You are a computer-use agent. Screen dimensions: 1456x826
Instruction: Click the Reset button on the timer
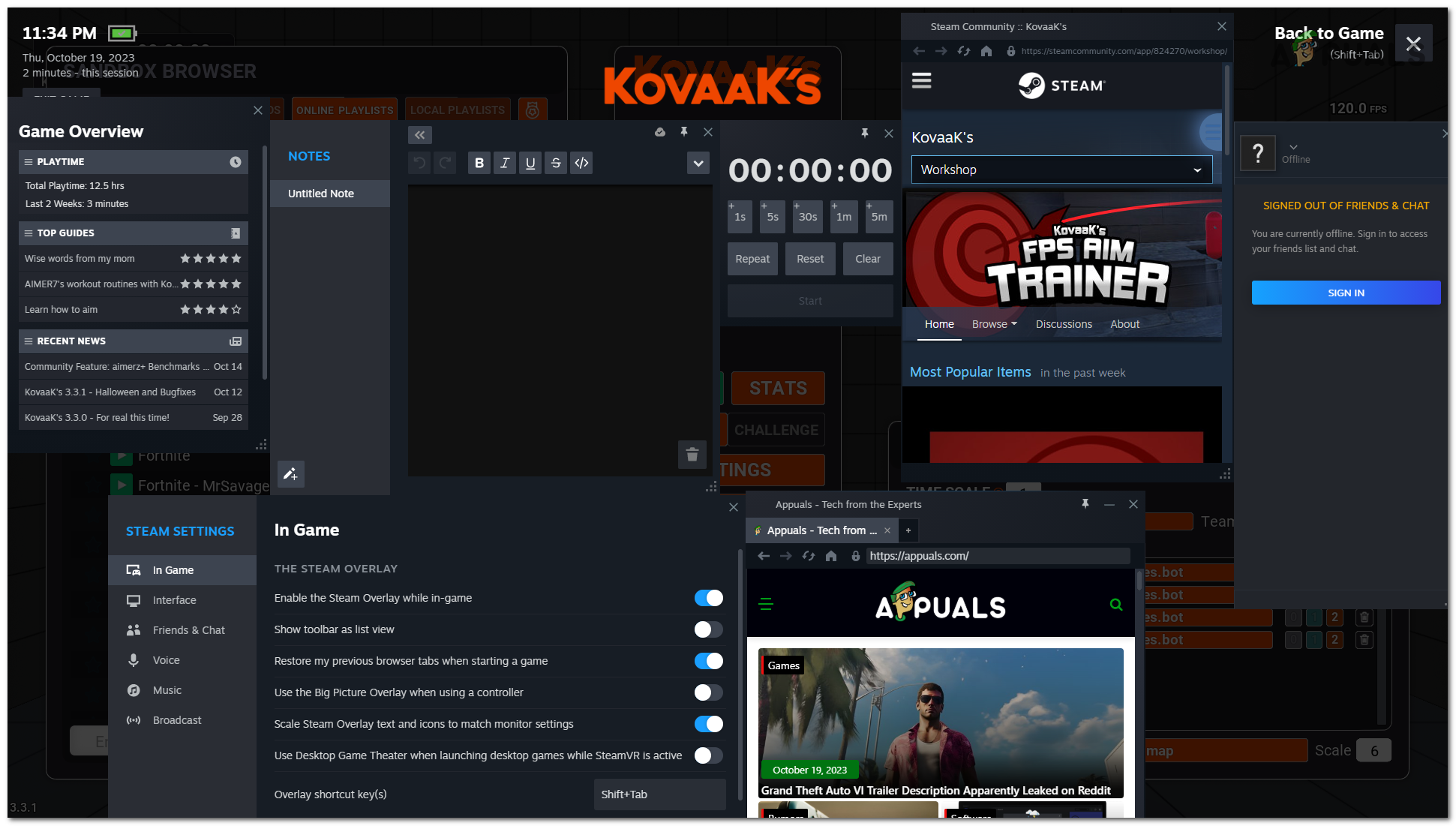[809, 259]
